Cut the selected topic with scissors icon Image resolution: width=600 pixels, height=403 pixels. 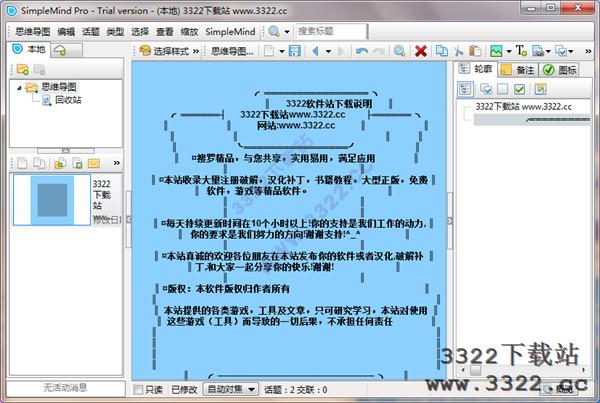click(x=458, y=51)
